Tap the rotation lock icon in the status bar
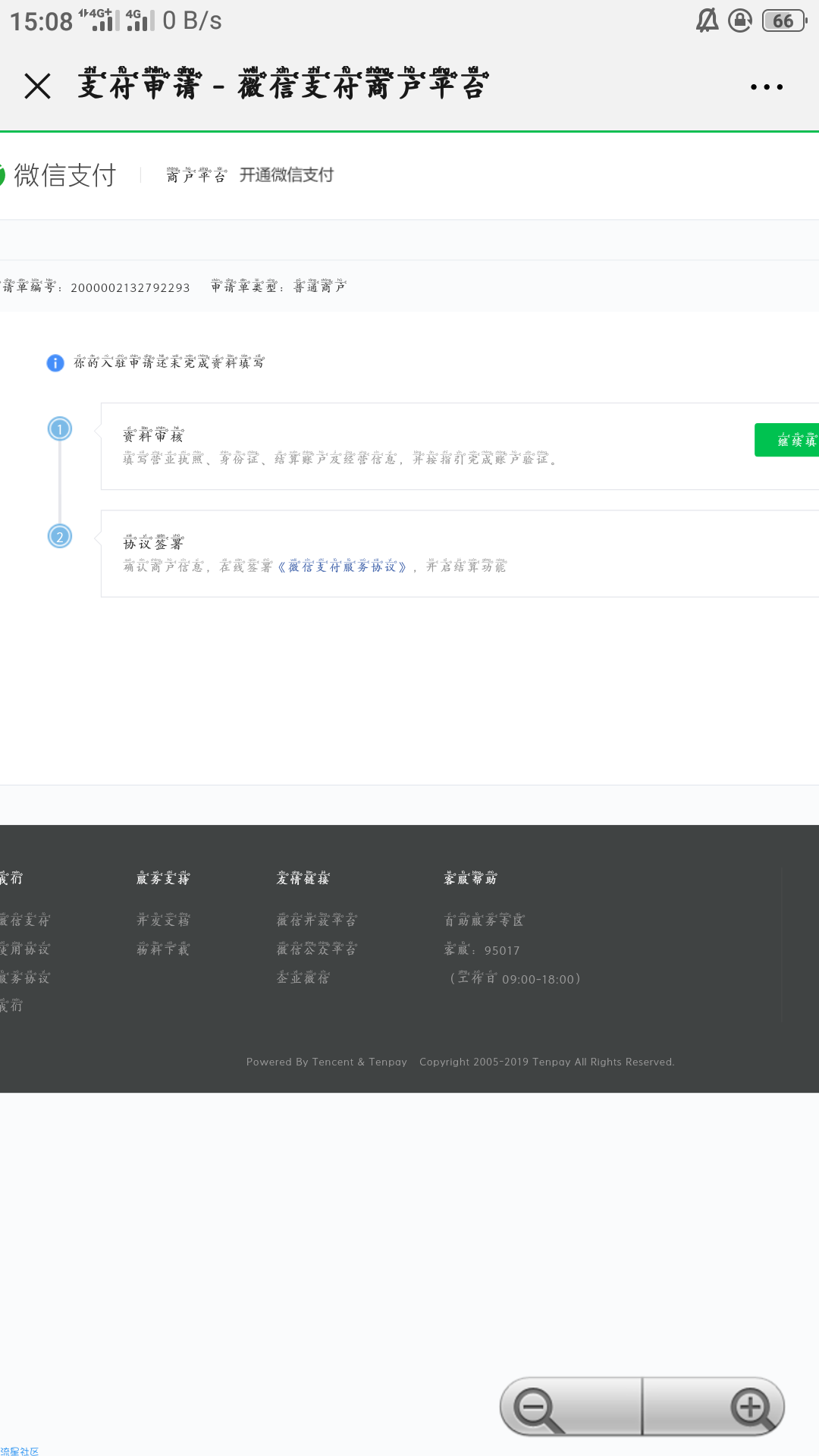The width and height of the screenshot is (819, 1456). (740, 20)
